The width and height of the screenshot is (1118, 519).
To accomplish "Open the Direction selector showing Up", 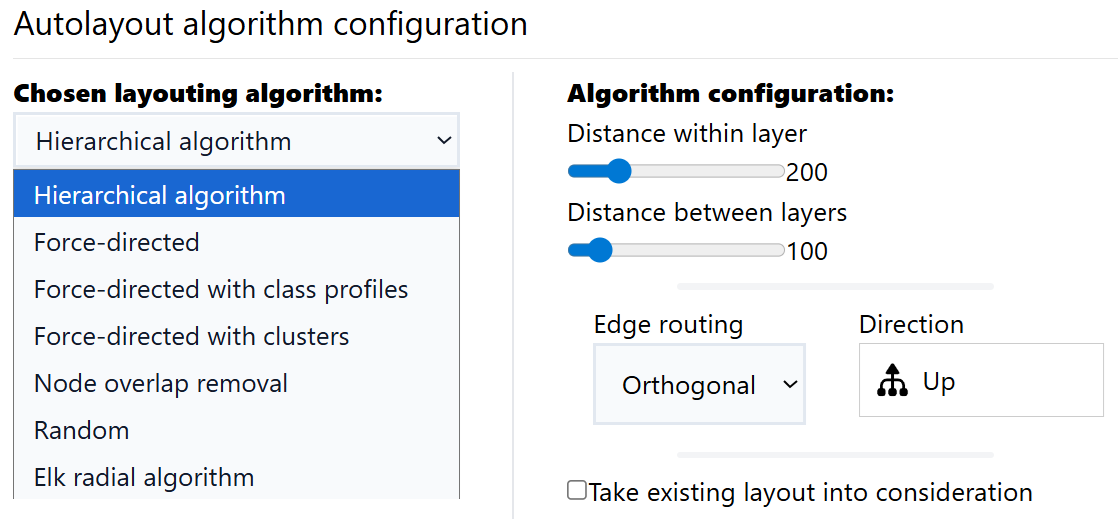I will pyautogui.click(x=980, y=380).
